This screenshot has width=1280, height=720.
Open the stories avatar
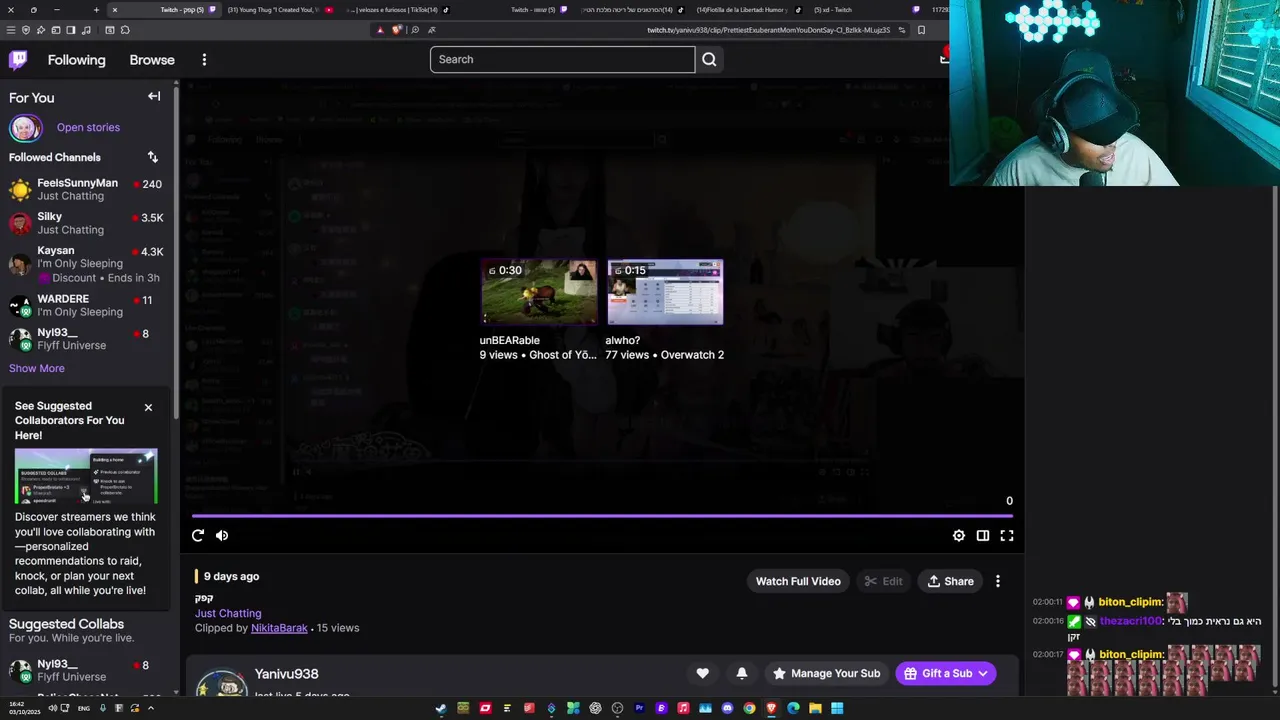click(25, 128)
